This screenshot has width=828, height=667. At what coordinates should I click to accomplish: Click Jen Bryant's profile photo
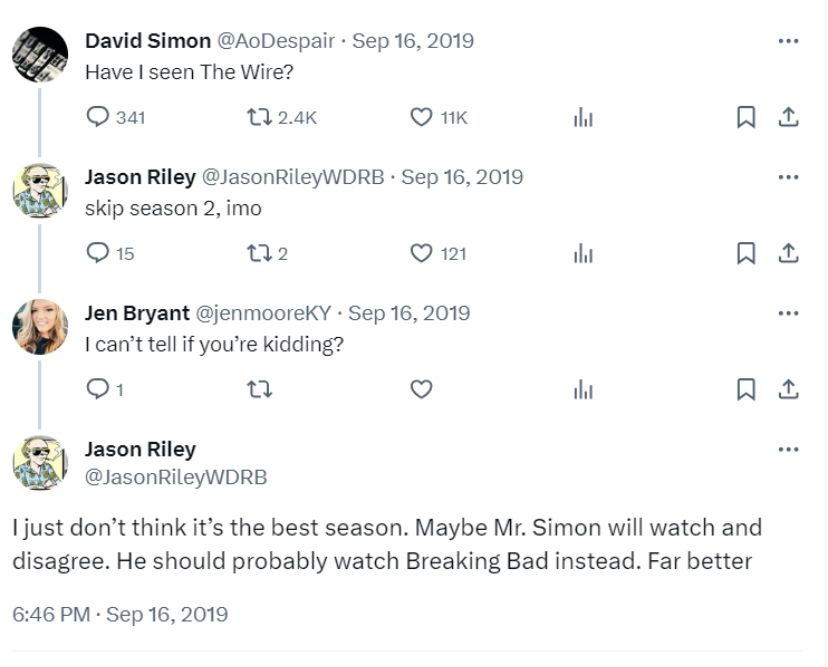point(40,326)
